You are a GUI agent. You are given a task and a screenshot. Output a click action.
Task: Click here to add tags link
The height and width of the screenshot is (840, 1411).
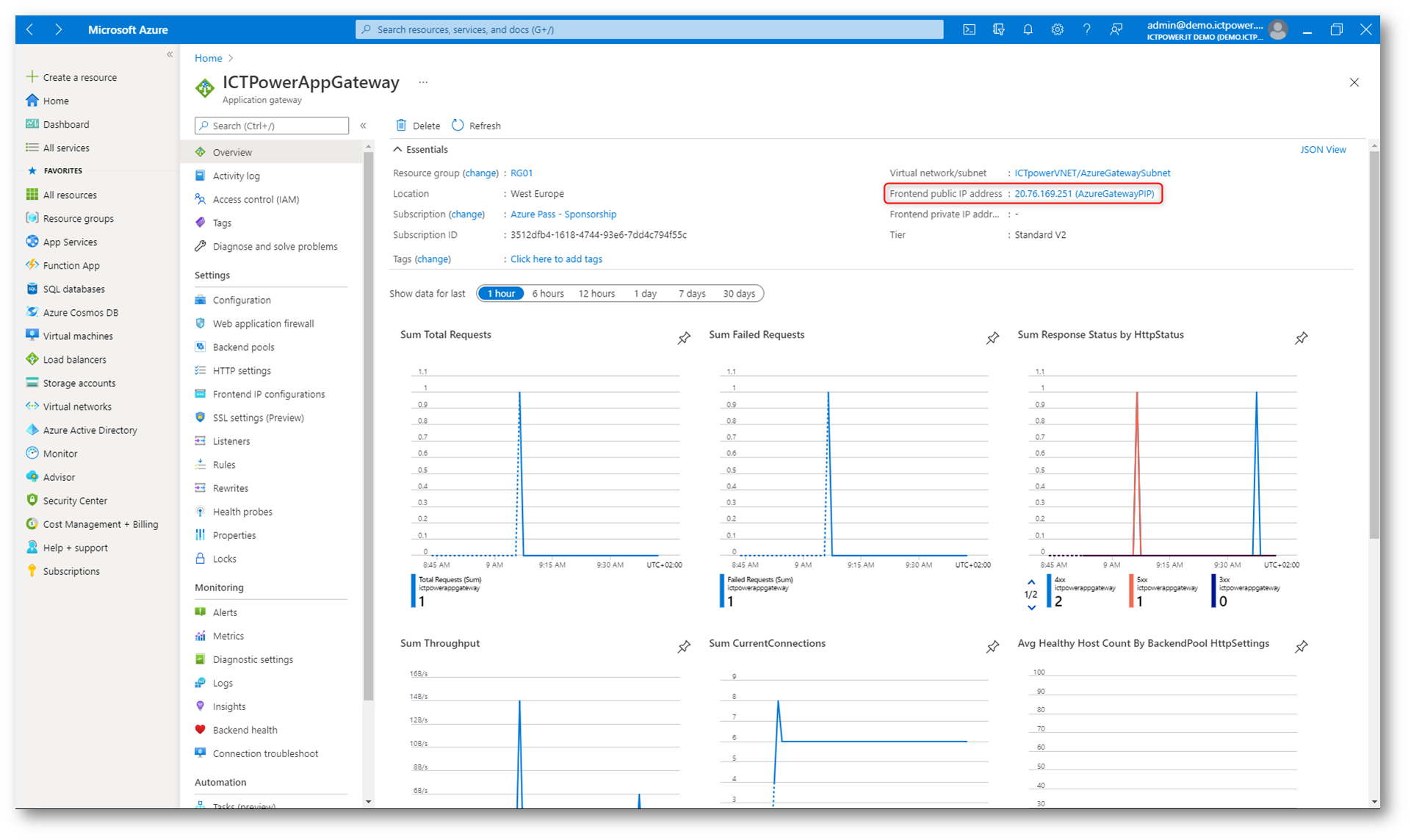pyautogui.click(x=556, y=259)
